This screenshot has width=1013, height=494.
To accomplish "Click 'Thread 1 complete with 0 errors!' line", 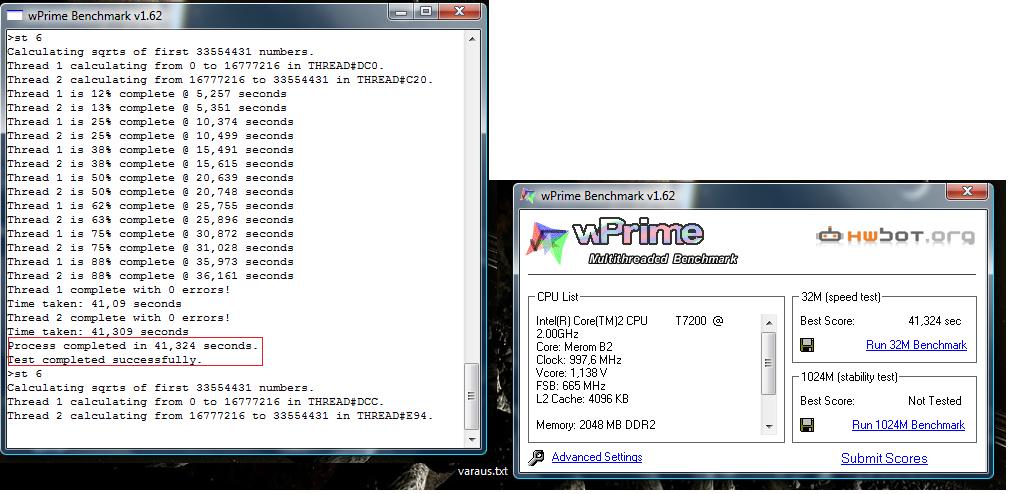I will pyautogui.click(x=119, y=290).
